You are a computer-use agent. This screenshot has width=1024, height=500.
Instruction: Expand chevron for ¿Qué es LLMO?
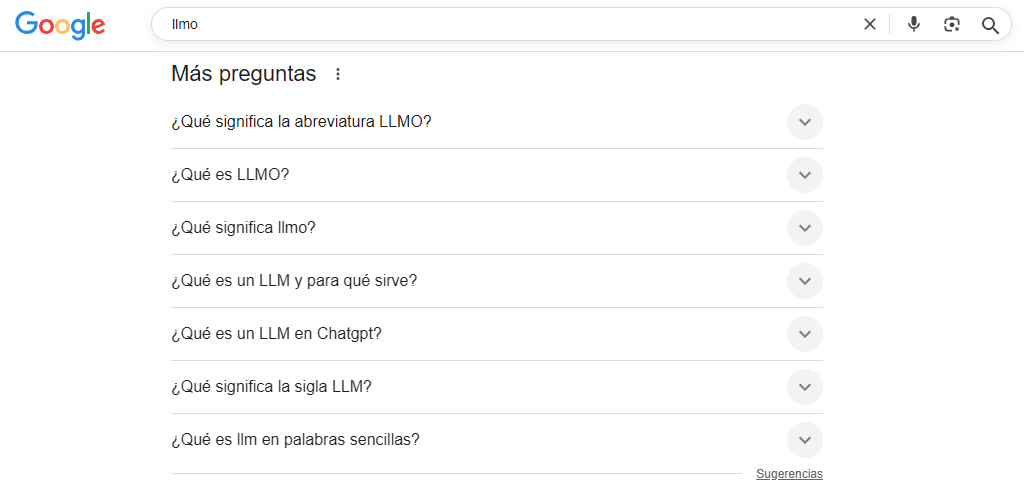pos(804,175)
